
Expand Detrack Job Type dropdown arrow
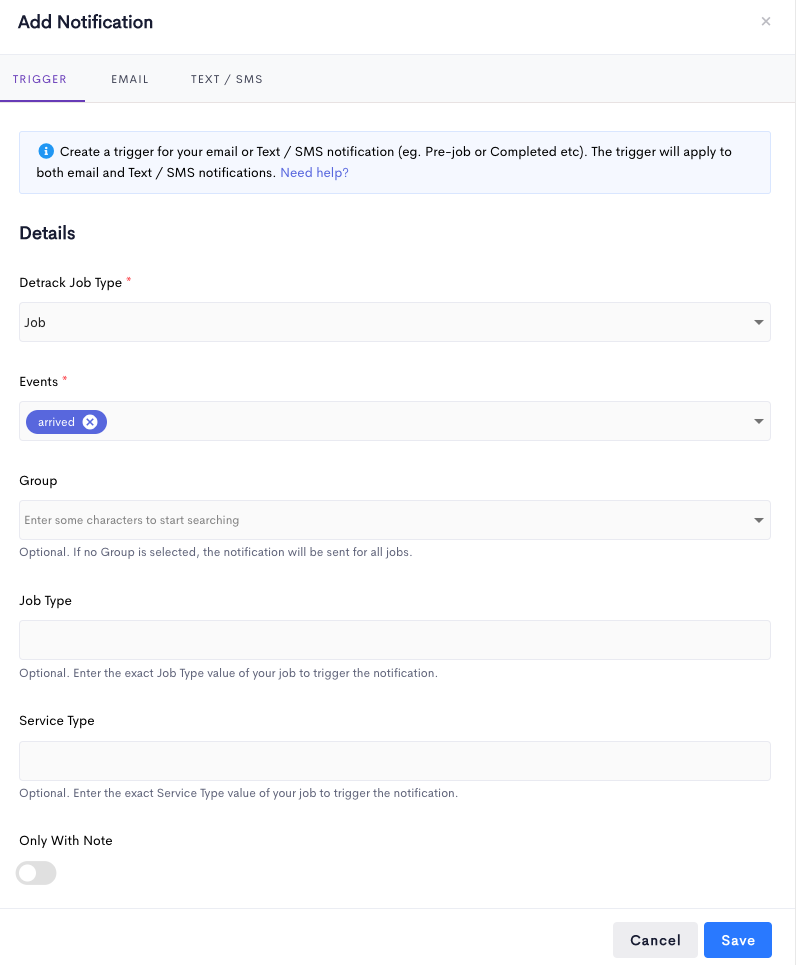(x=759, y=323)
